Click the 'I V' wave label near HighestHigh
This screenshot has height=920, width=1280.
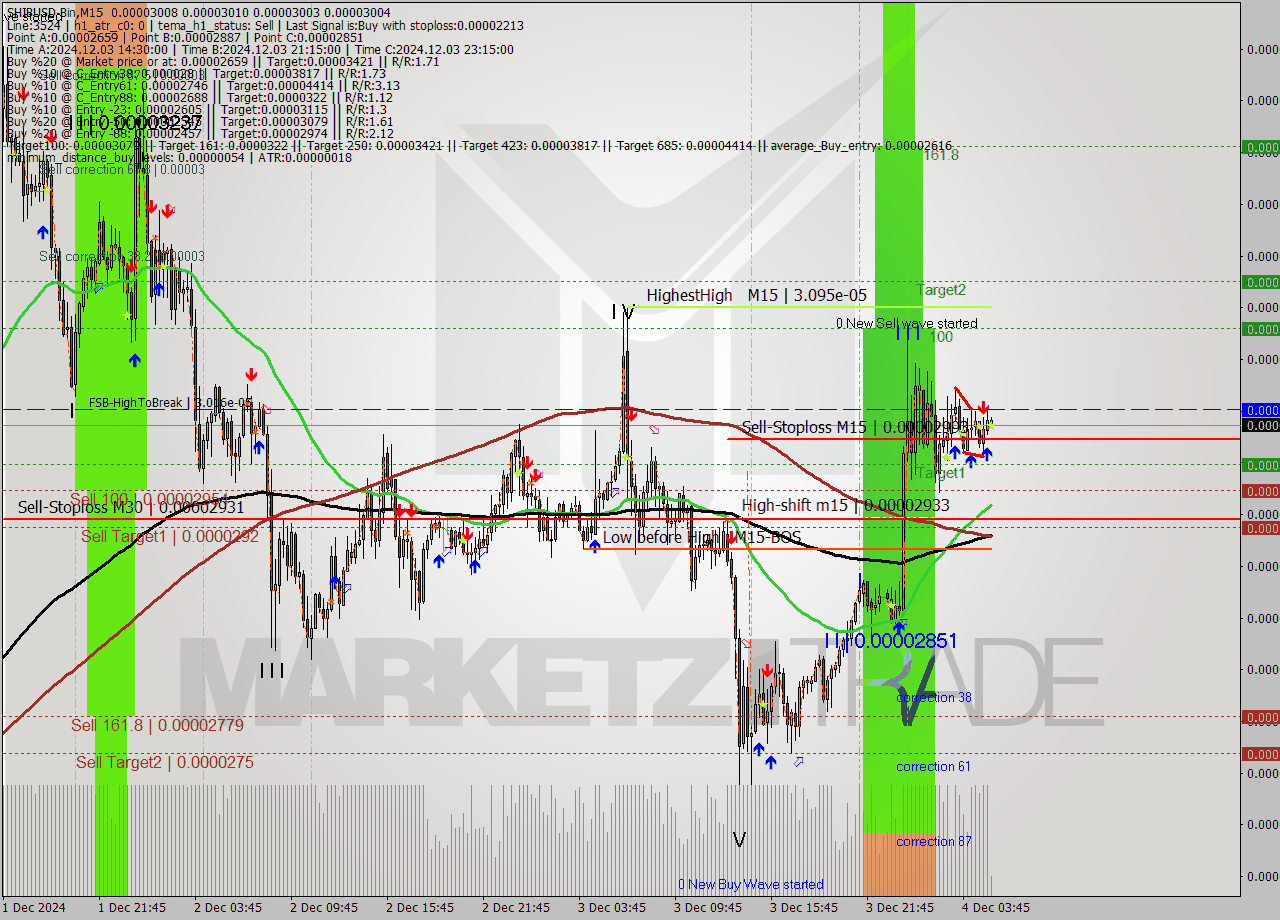pyautogui.click(x=623, y=312)
